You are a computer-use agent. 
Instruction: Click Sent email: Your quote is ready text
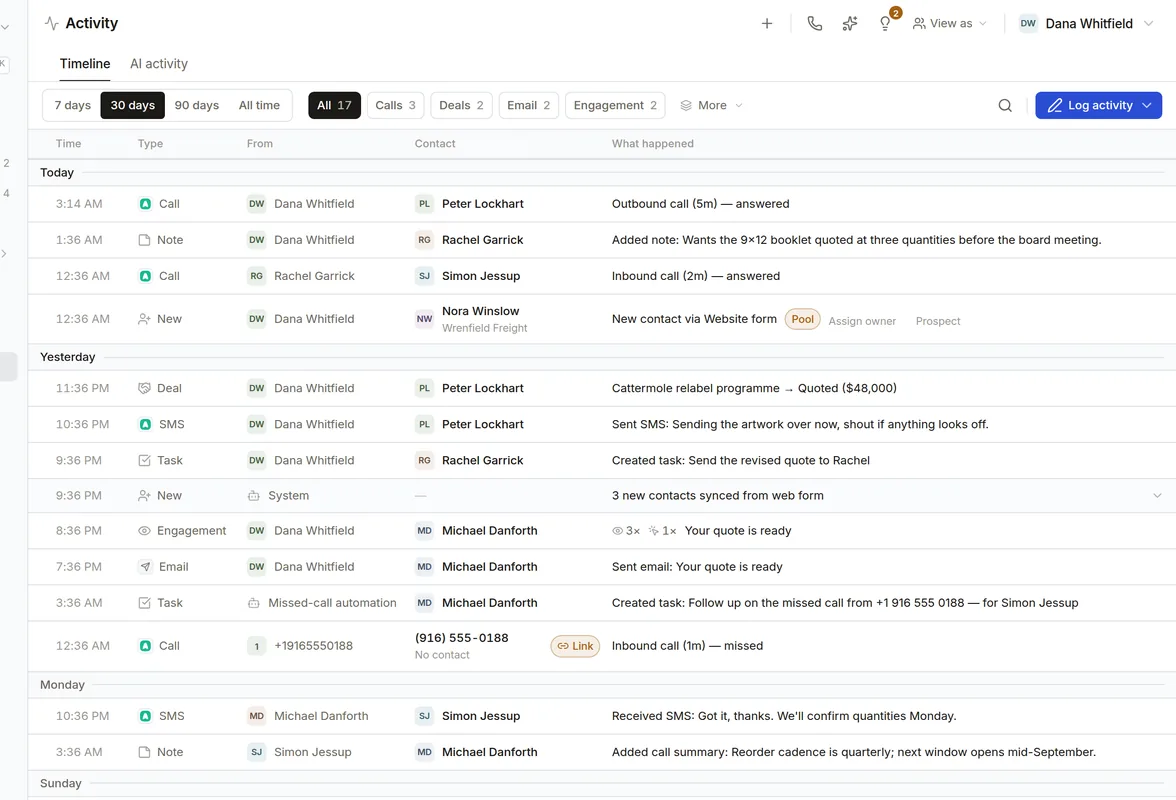(x=697, y=567)
